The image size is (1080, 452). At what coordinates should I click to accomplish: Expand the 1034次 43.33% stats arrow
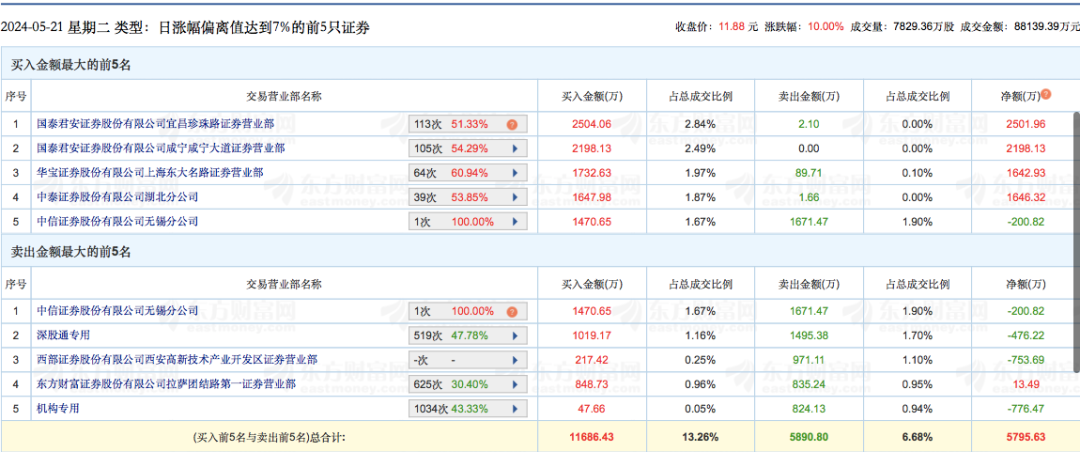[x=514, y=409]
